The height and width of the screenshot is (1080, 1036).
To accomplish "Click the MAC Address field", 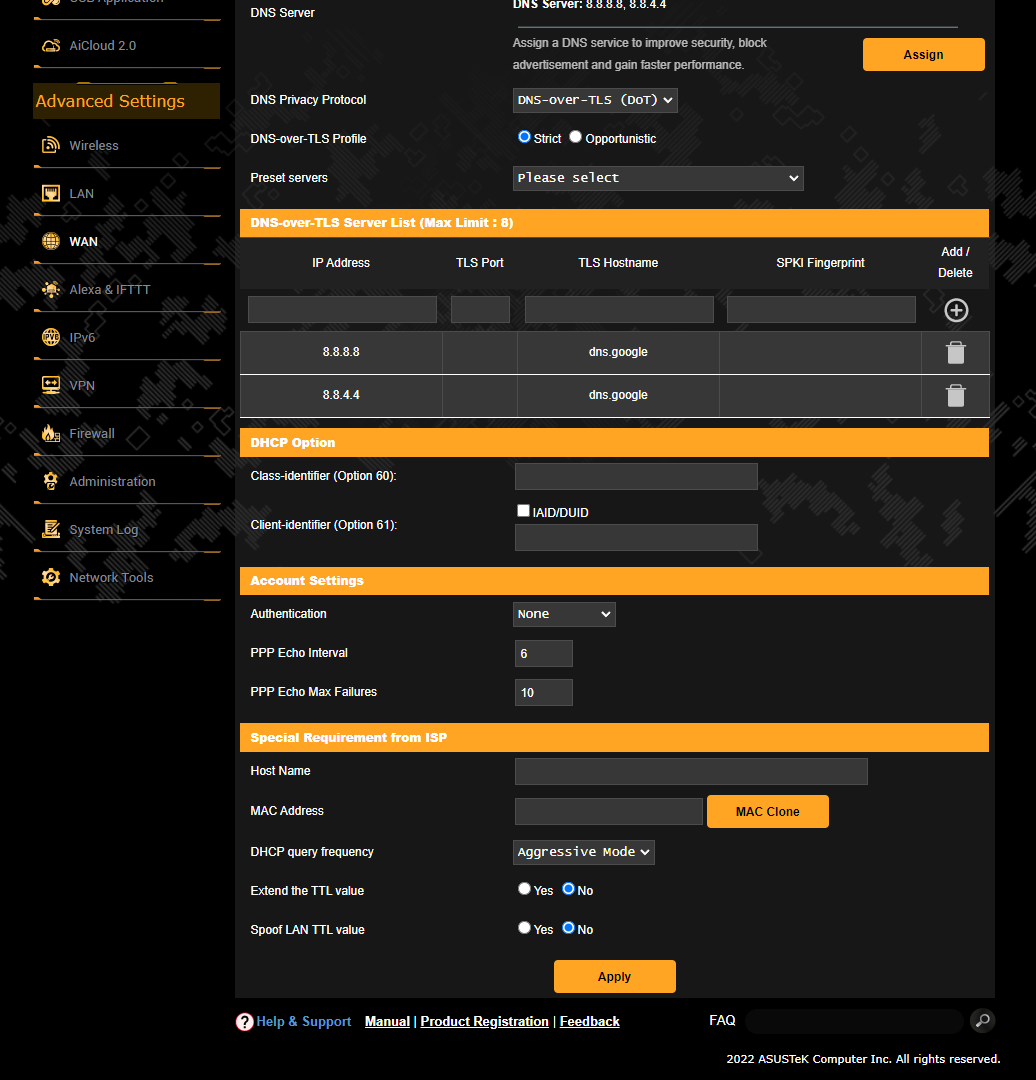I will point(609,811).
